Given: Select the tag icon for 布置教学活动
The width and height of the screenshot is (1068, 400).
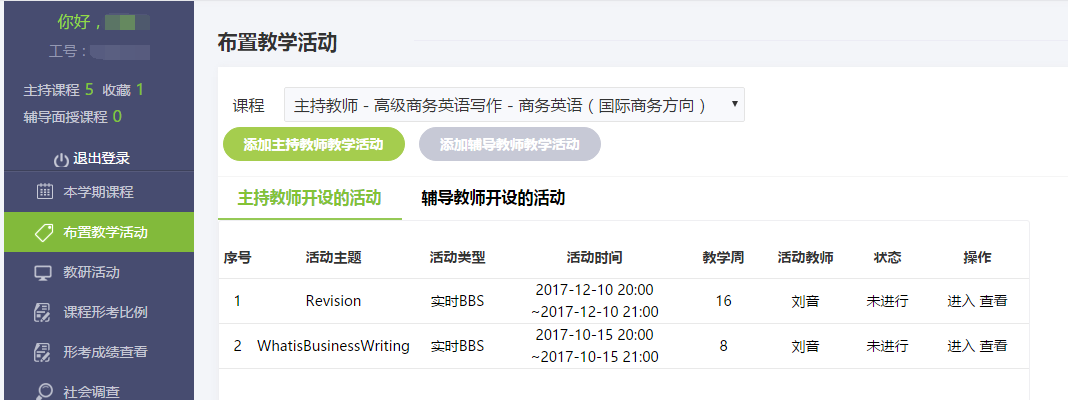Looking at the screenshot, I should [44, 232].
